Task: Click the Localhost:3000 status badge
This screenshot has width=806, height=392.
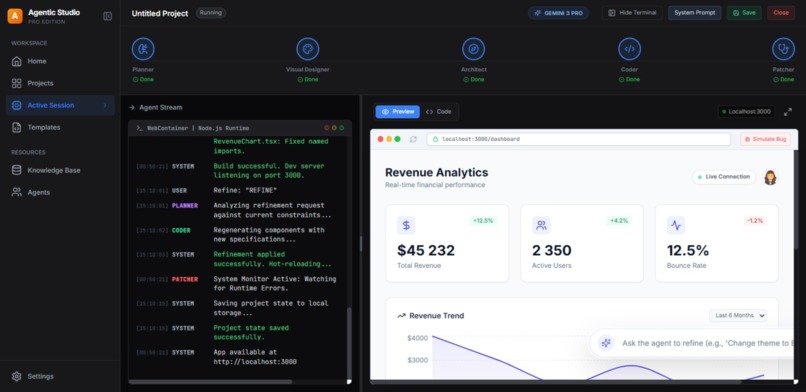Action: coord(746,111)
